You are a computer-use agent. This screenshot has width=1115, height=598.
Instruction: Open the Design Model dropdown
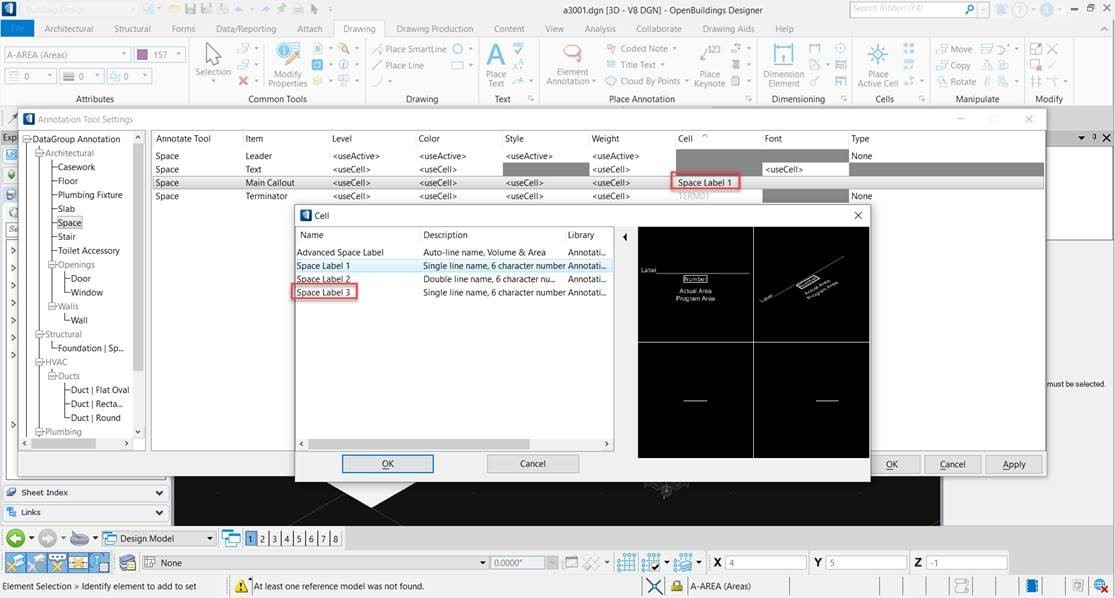pyautogui.click(x=209, y=538)
